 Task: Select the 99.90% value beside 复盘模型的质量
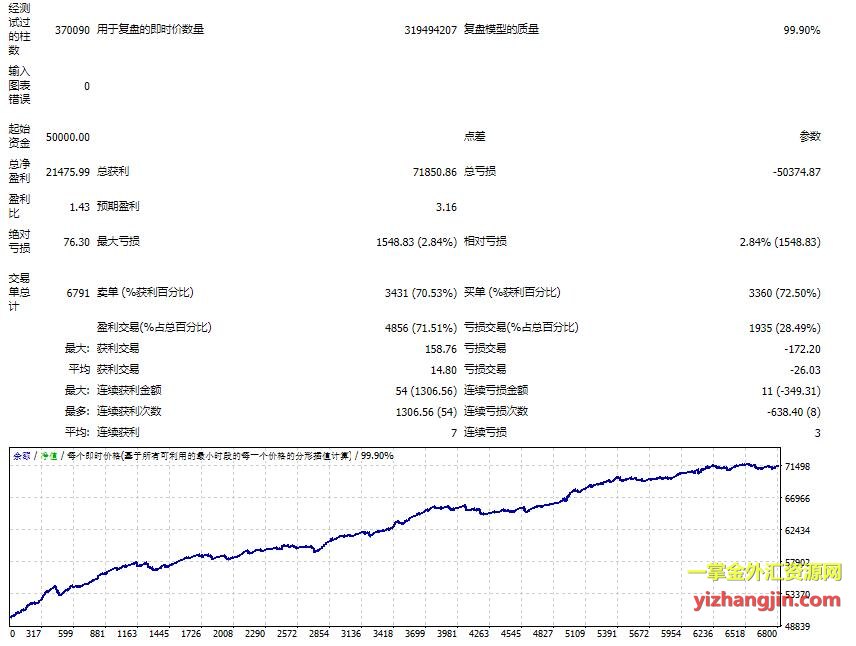click(x=801, y=30)
